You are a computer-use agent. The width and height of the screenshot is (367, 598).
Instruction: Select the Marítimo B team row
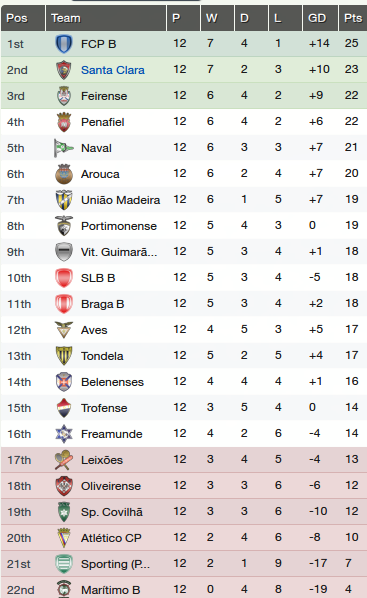(184, 590)
